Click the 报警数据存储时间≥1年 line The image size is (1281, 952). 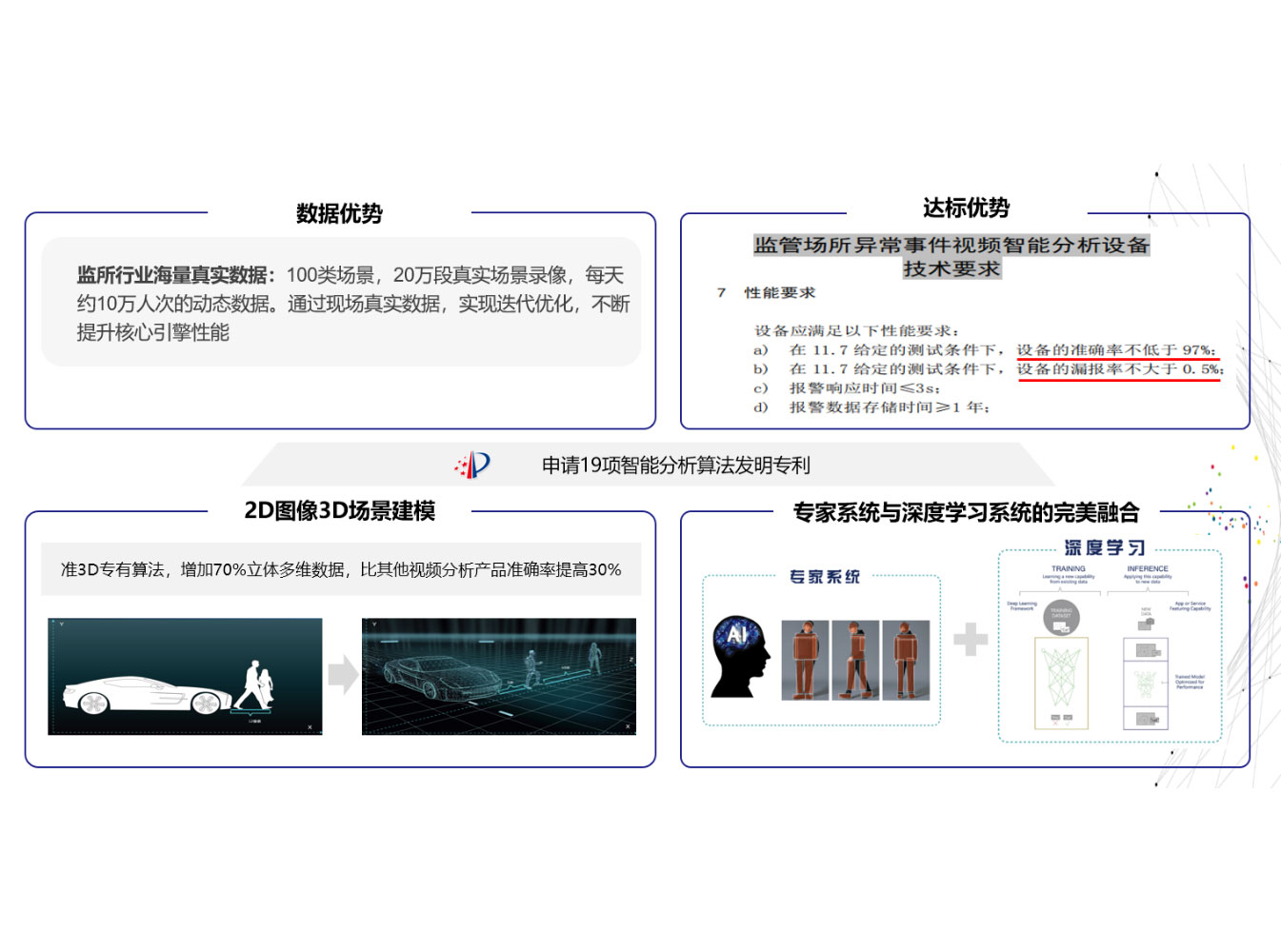tap(871, 407)
